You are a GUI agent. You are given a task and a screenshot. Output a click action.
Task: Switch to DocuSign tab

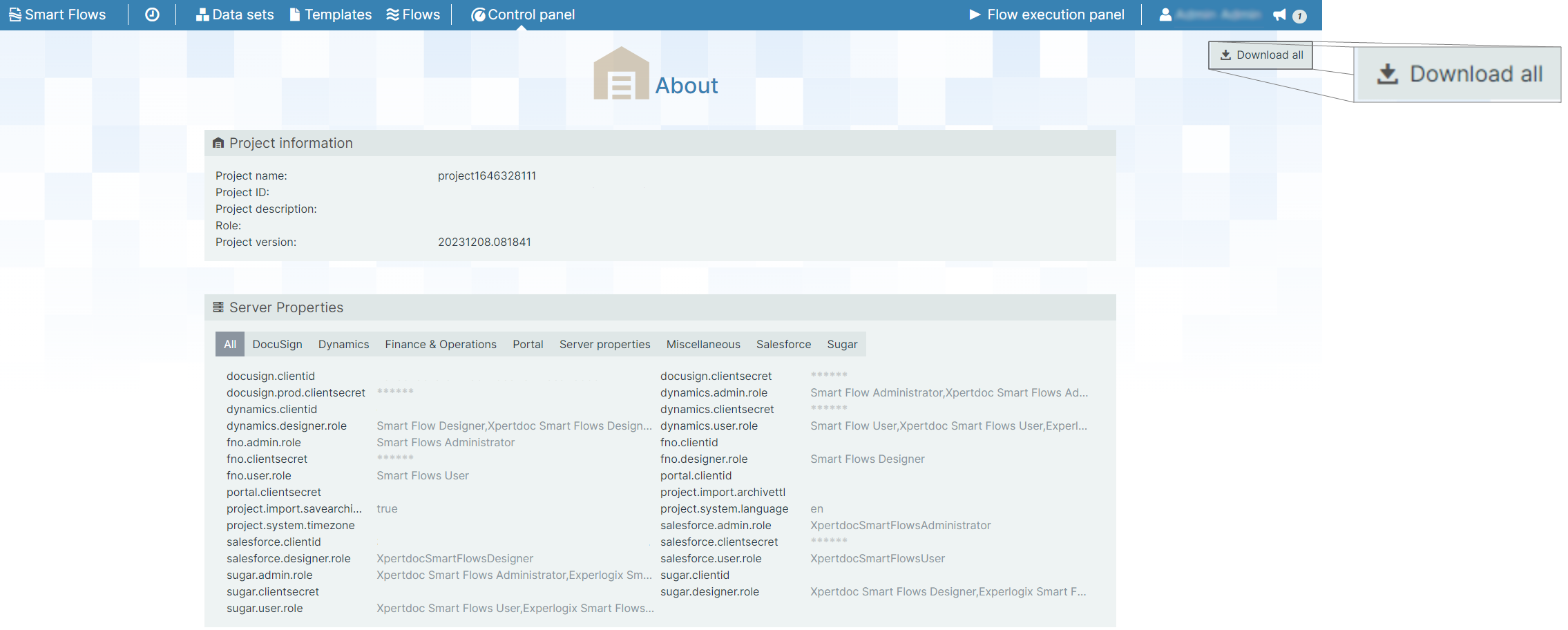[277, 344]
